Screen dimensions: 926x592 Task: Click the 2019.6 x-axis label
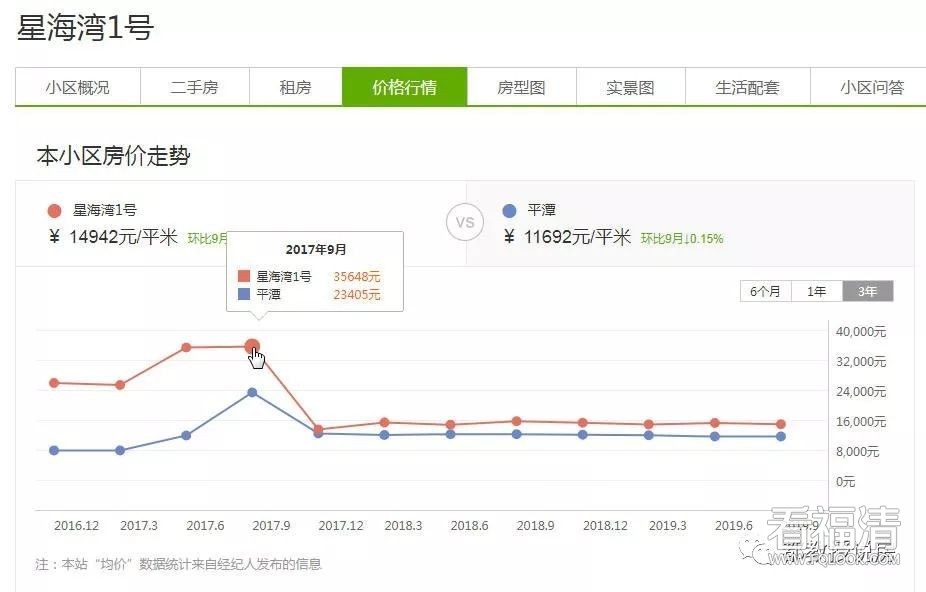point(734,526)
